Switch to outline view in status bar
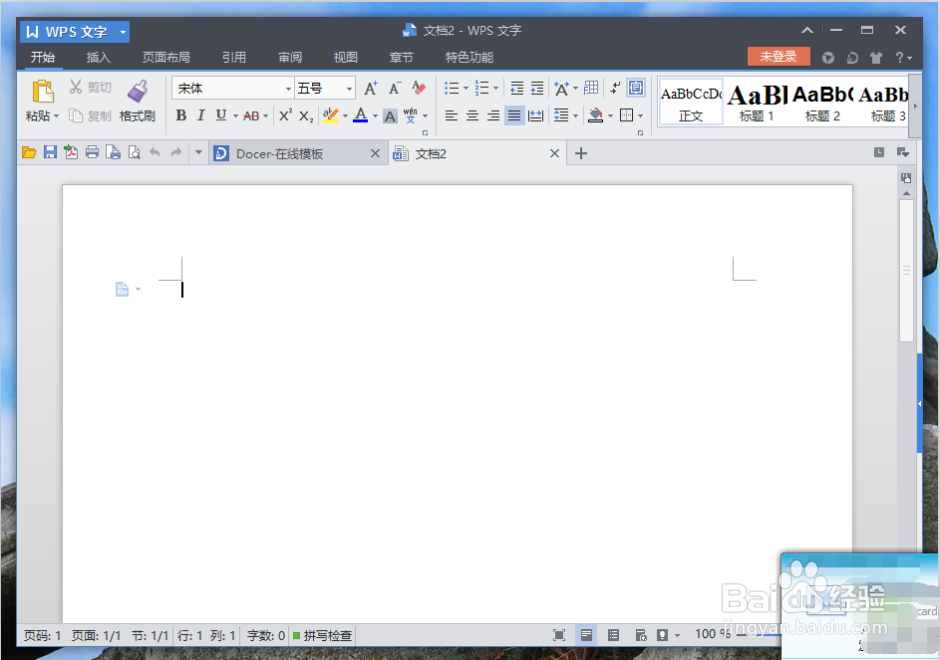Screen dimensions: 940x660 (x=613, y=635)
